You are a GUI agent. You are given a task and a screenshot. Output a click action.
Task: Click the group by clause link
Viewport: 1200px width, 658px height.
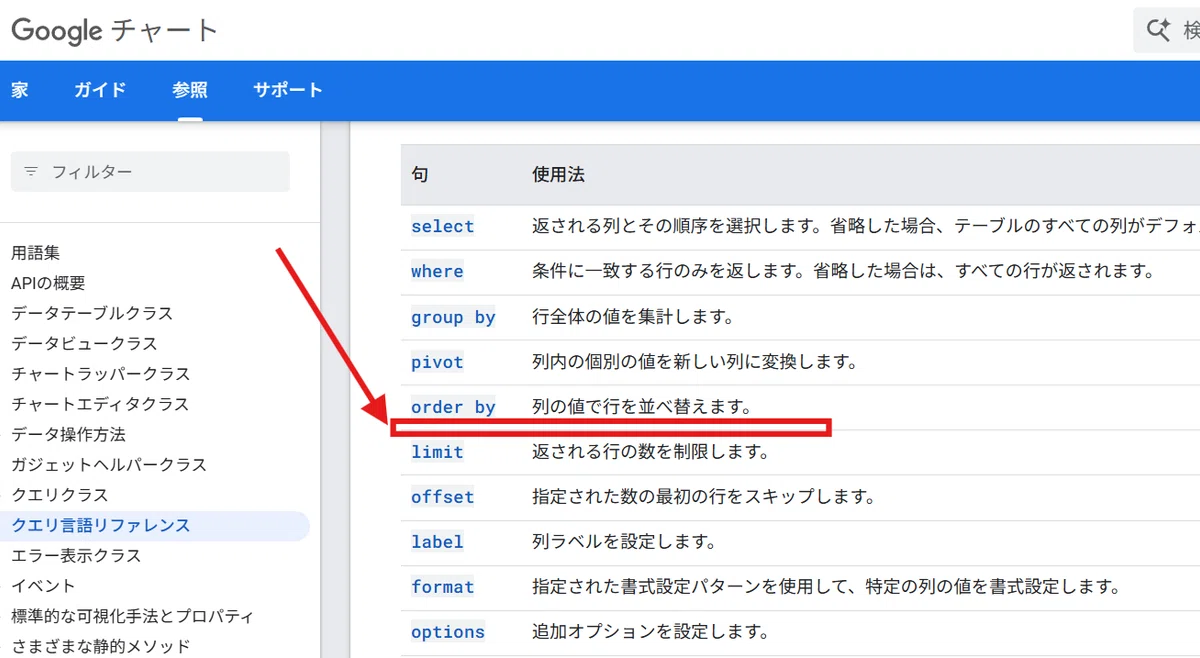(x=453, y=317)
